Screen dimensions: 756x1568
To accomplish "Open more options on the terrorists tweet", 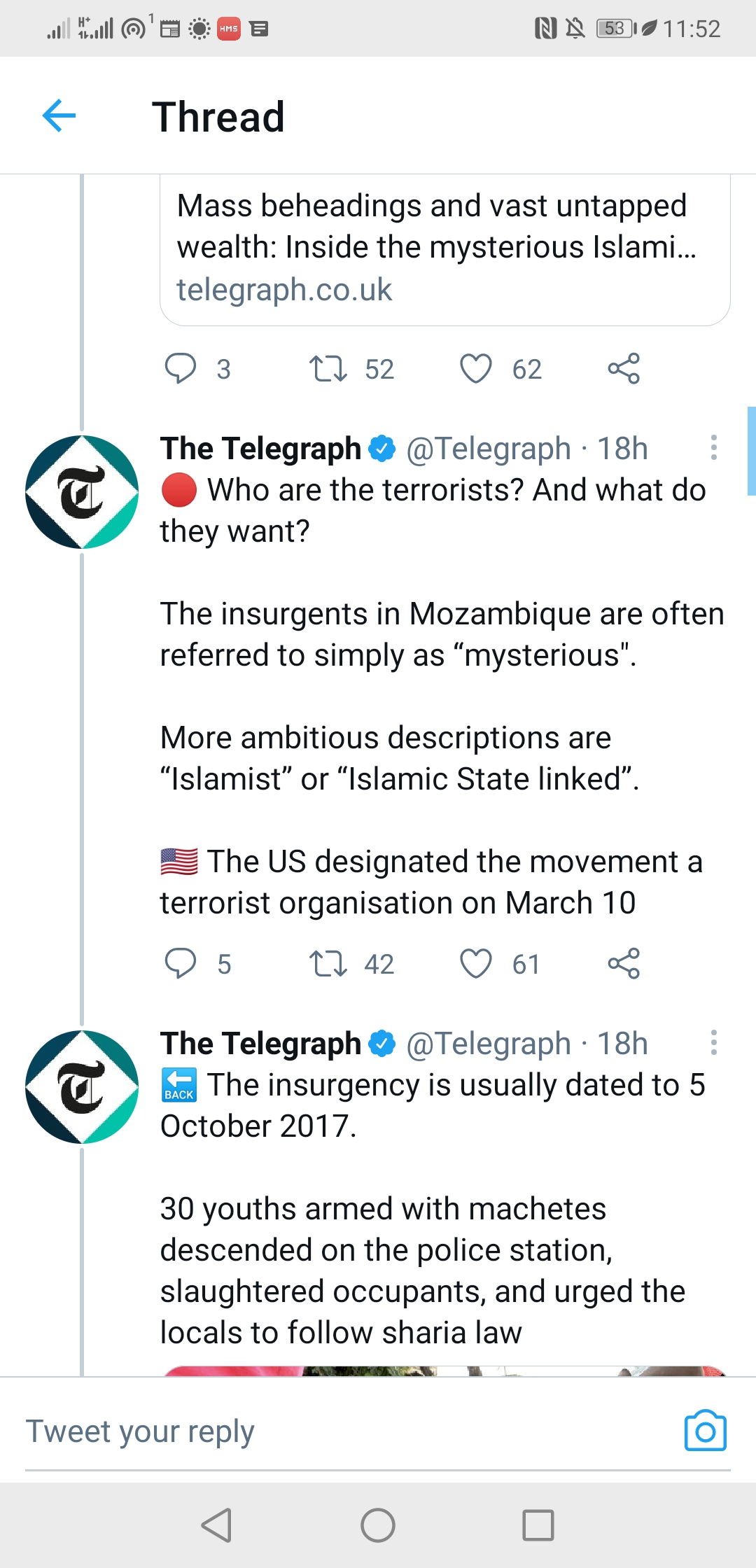I will coord(713,447).
